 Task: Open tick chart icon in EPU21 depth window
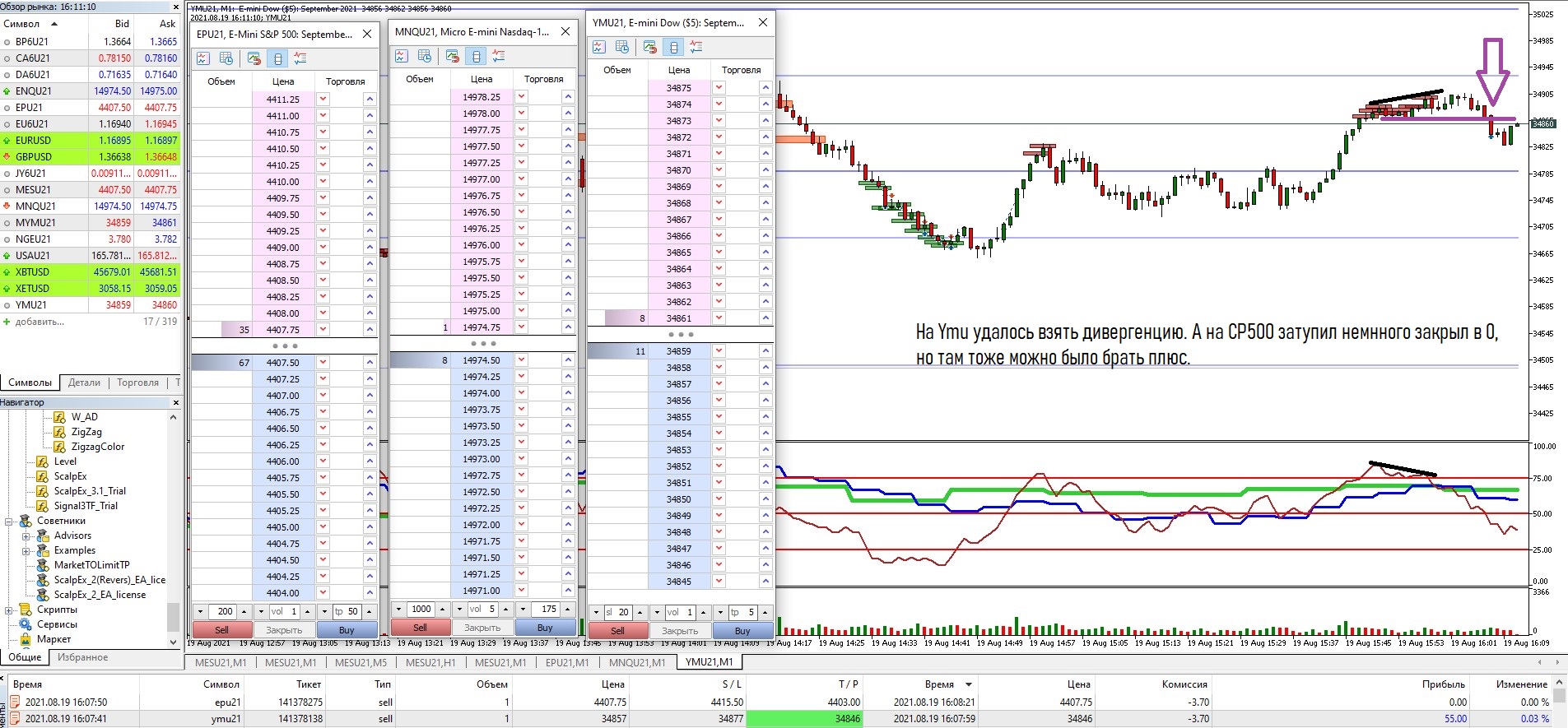[x=203, y=58]
